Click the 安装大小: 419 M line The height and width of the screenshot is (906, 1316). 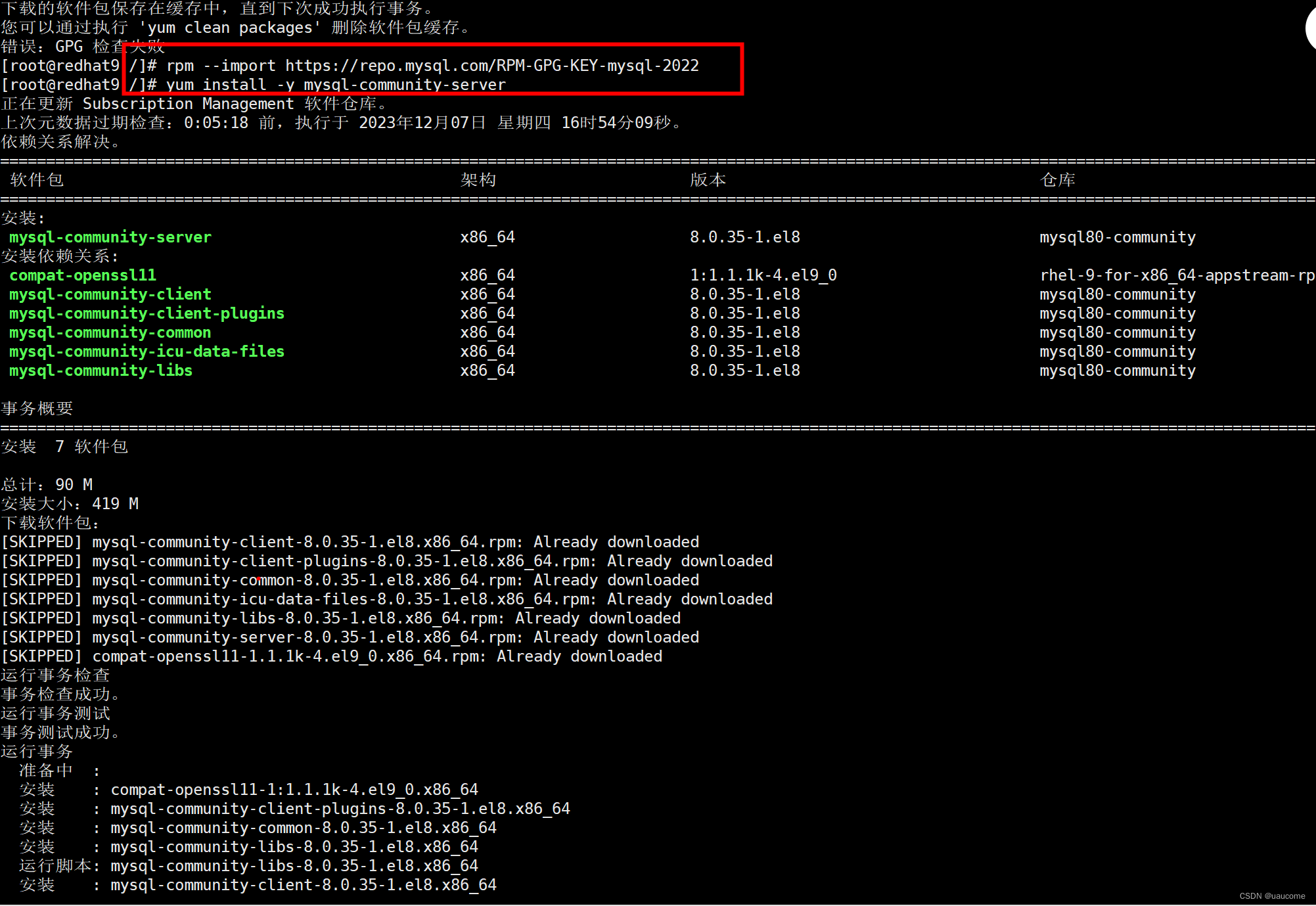coord(70,504)
